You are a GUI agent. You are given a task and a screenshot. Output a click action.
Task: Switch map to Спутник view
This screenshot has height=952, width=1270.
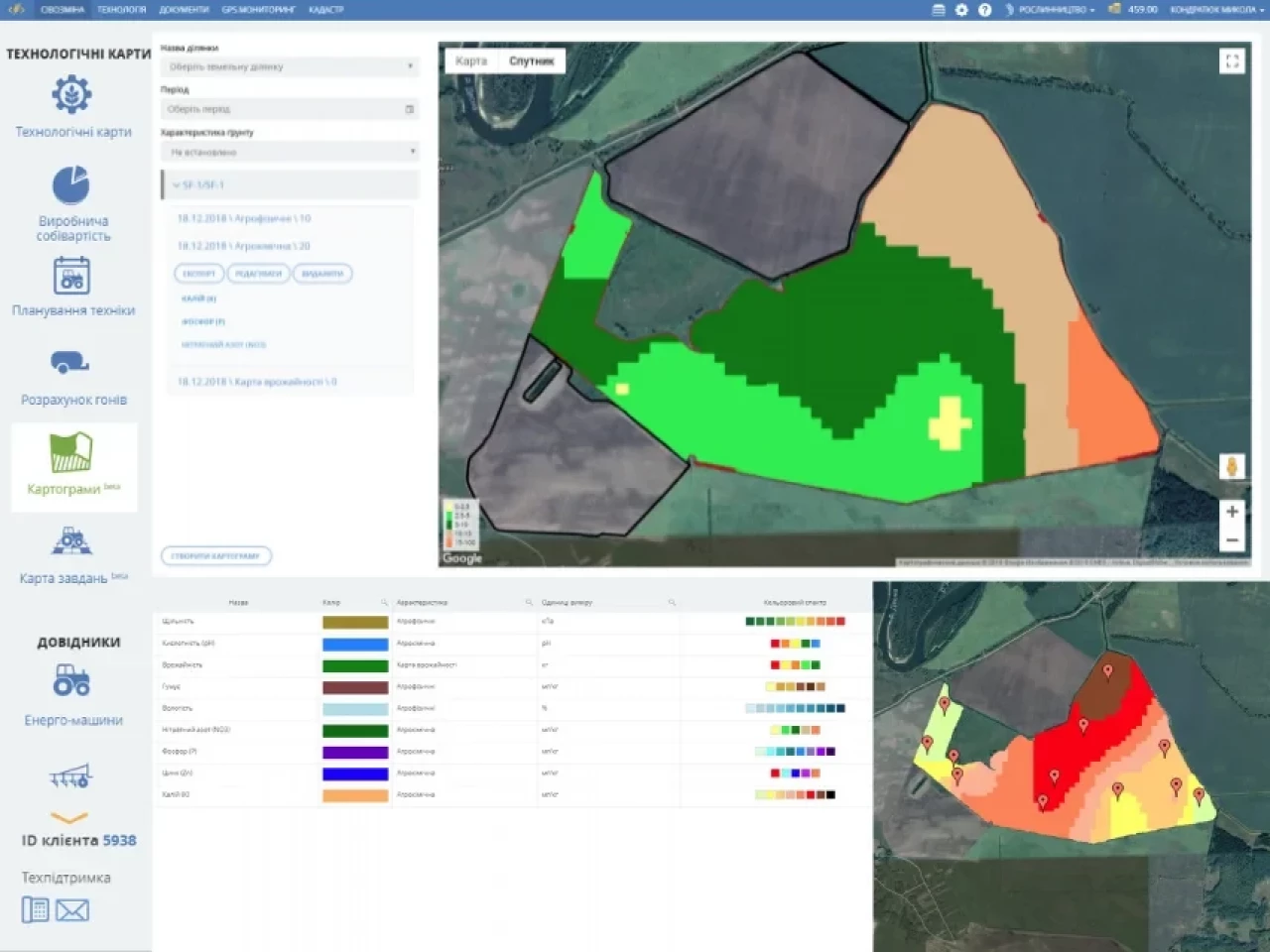(x=531, y=61)
